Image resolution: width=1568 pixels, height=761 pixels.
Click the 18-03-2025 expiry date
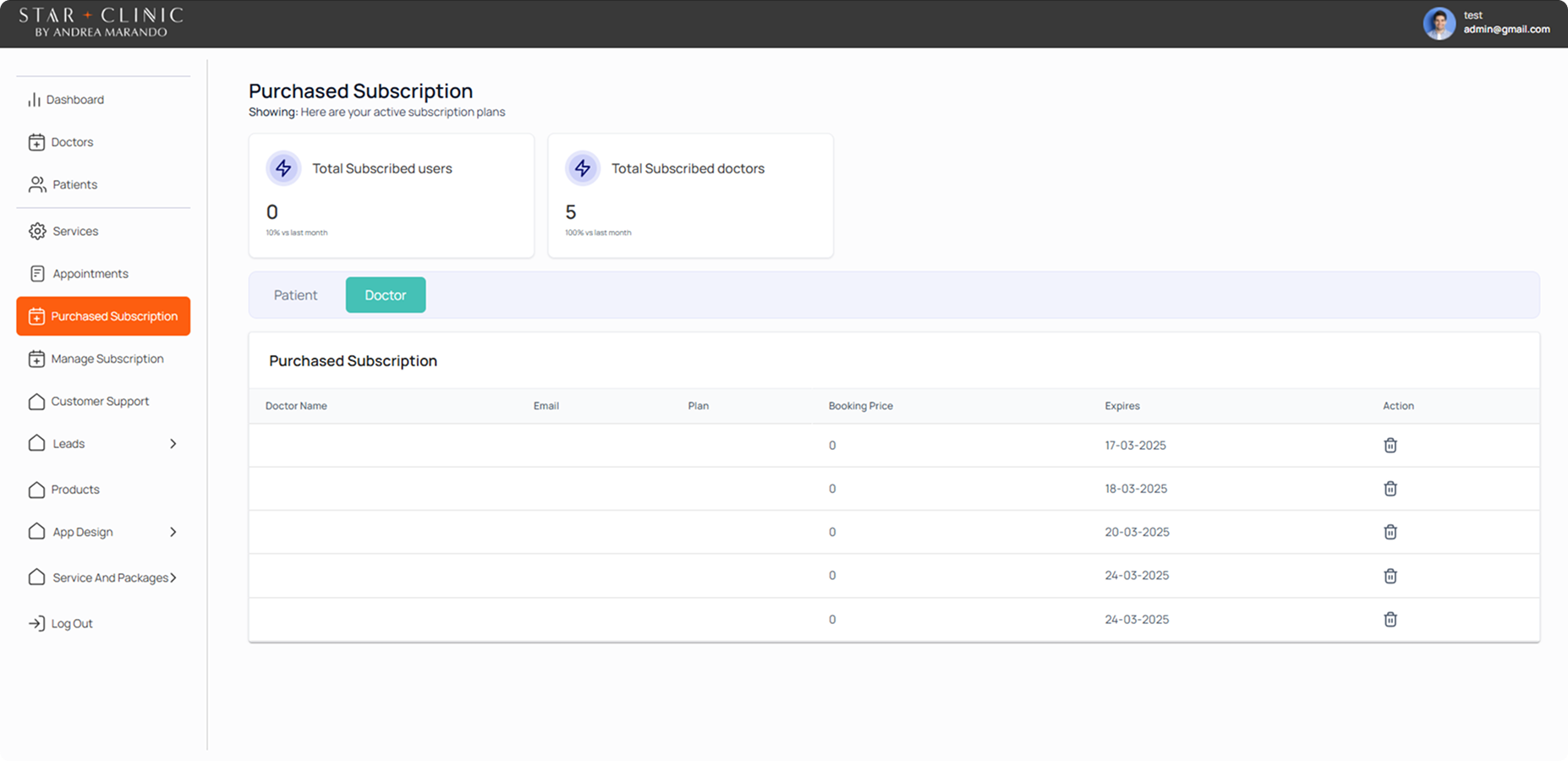[x=1136, y=489]
